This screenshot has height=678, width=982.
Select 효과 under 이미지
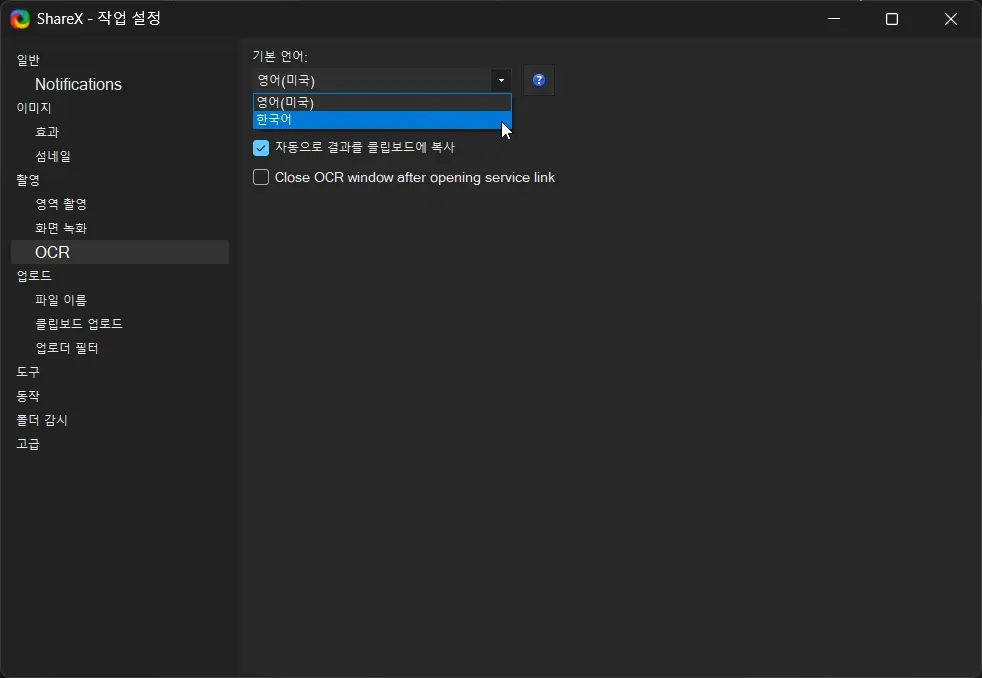(47, 132)
